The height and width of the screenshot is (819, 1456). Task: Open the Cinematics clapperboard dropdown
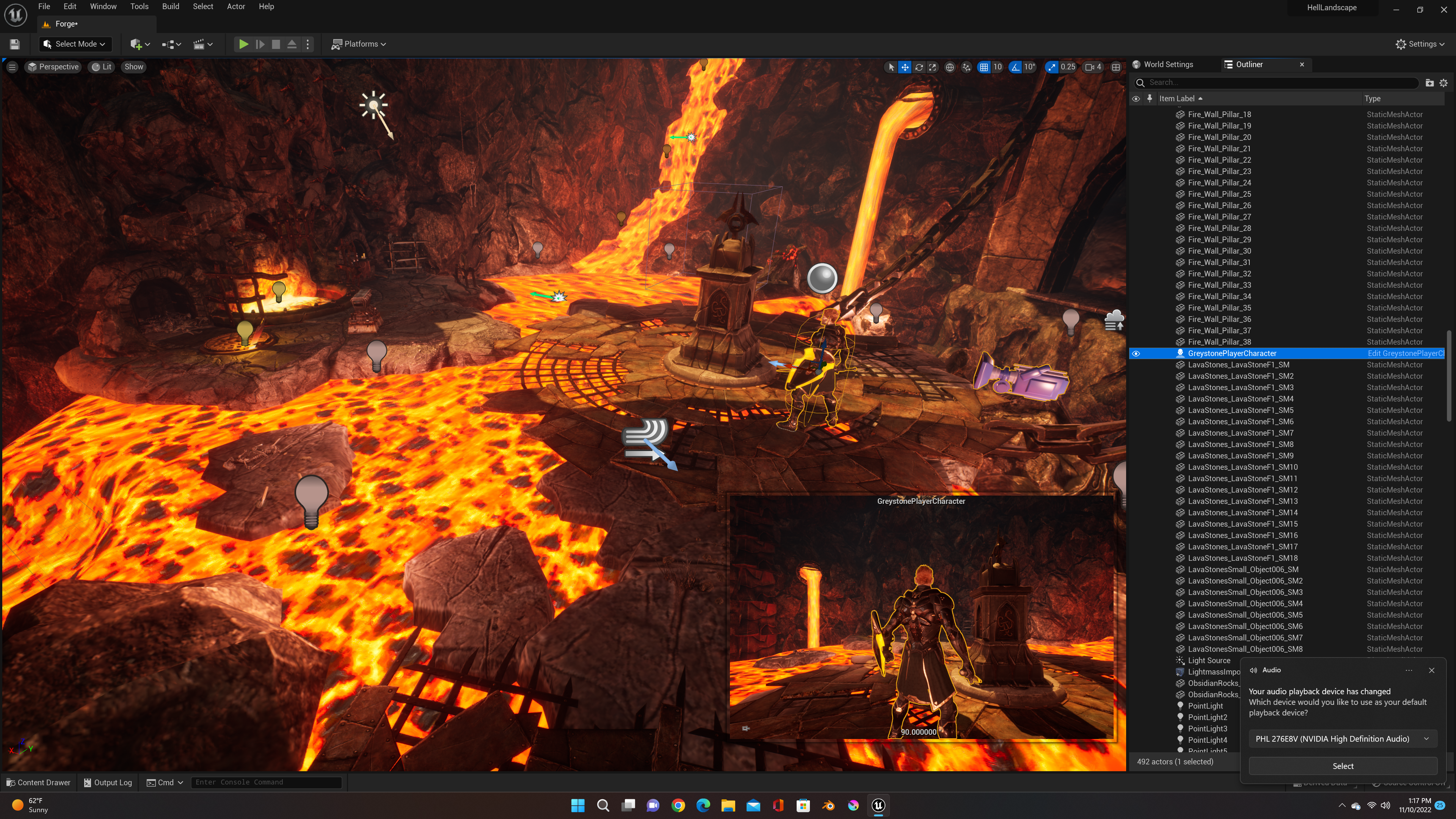click(x=203, y=44)
